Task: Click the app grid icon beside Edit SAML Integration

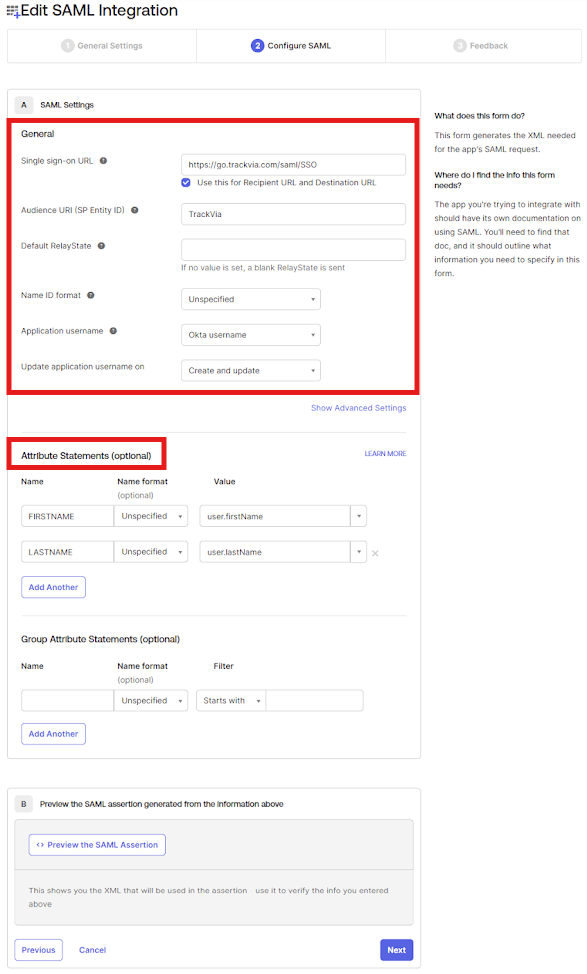Action: tap(13, 11)
